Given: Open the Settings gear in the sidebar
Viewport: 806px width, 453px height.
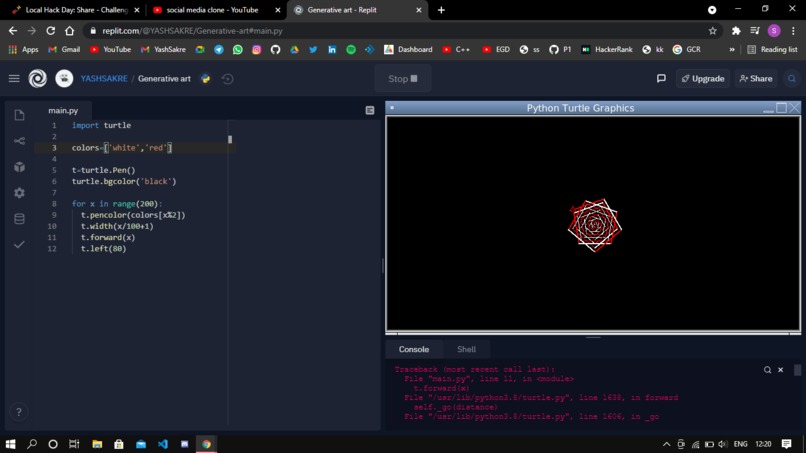Looking at the screenshot, I should [19, 193].
